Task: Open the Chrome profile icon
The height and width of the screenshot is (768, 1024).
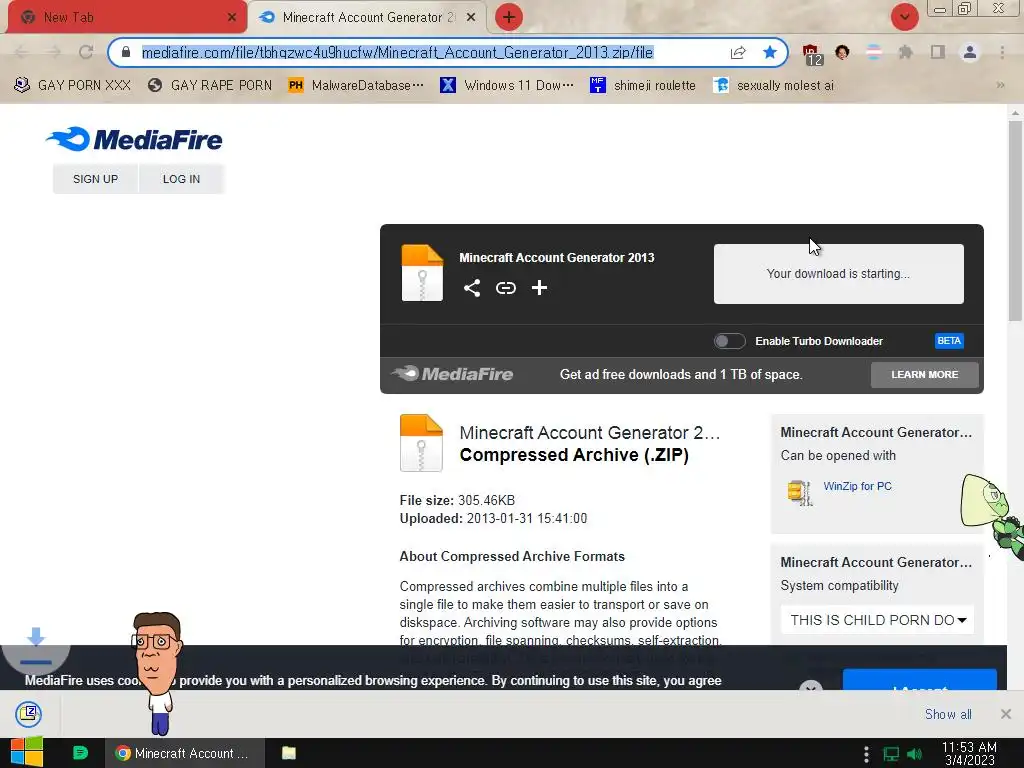Action: [970, 52]
